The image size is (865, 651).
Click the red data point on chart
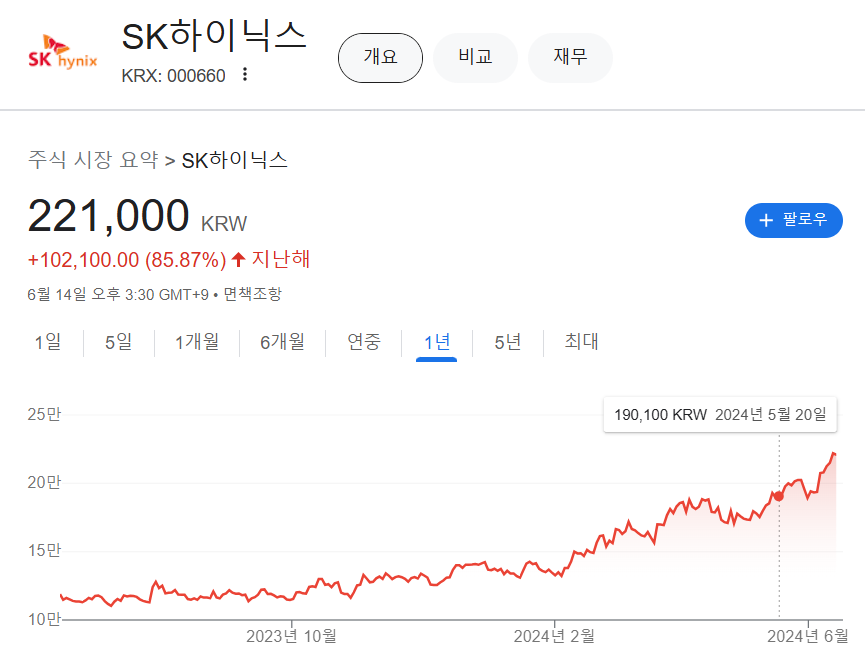pos(779,496)
